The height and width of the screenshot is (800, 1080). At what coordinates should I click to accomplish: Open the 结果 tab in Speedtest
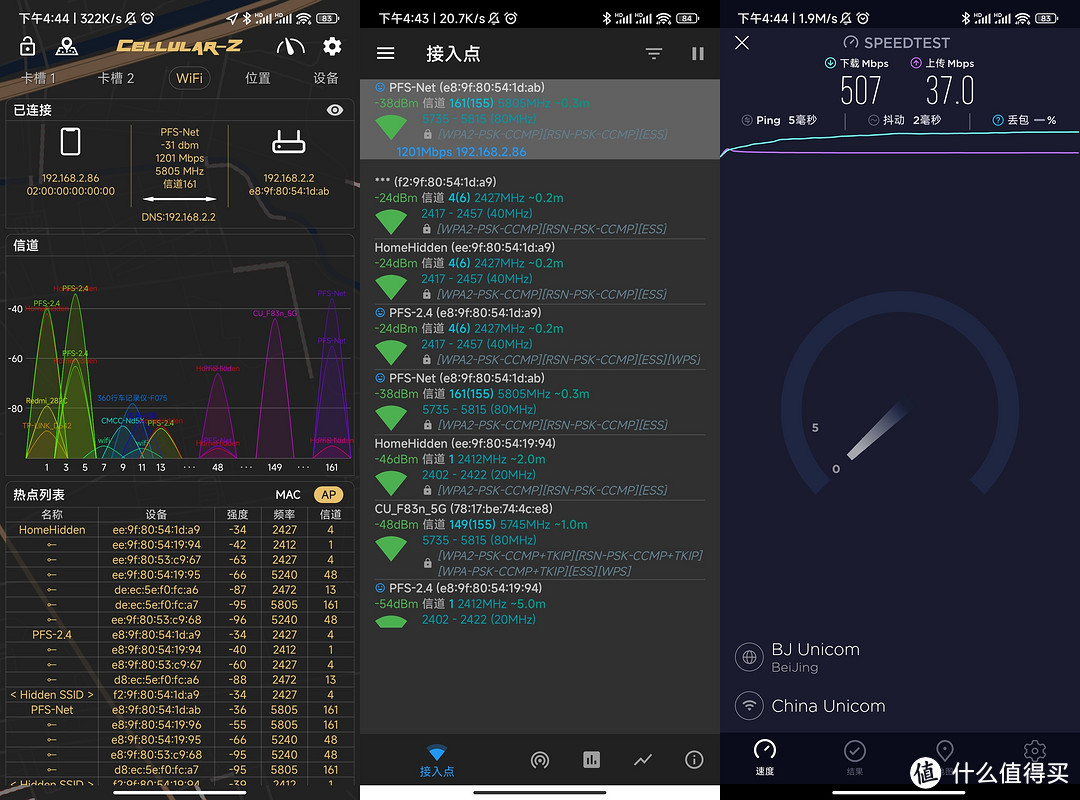(854, 756)
